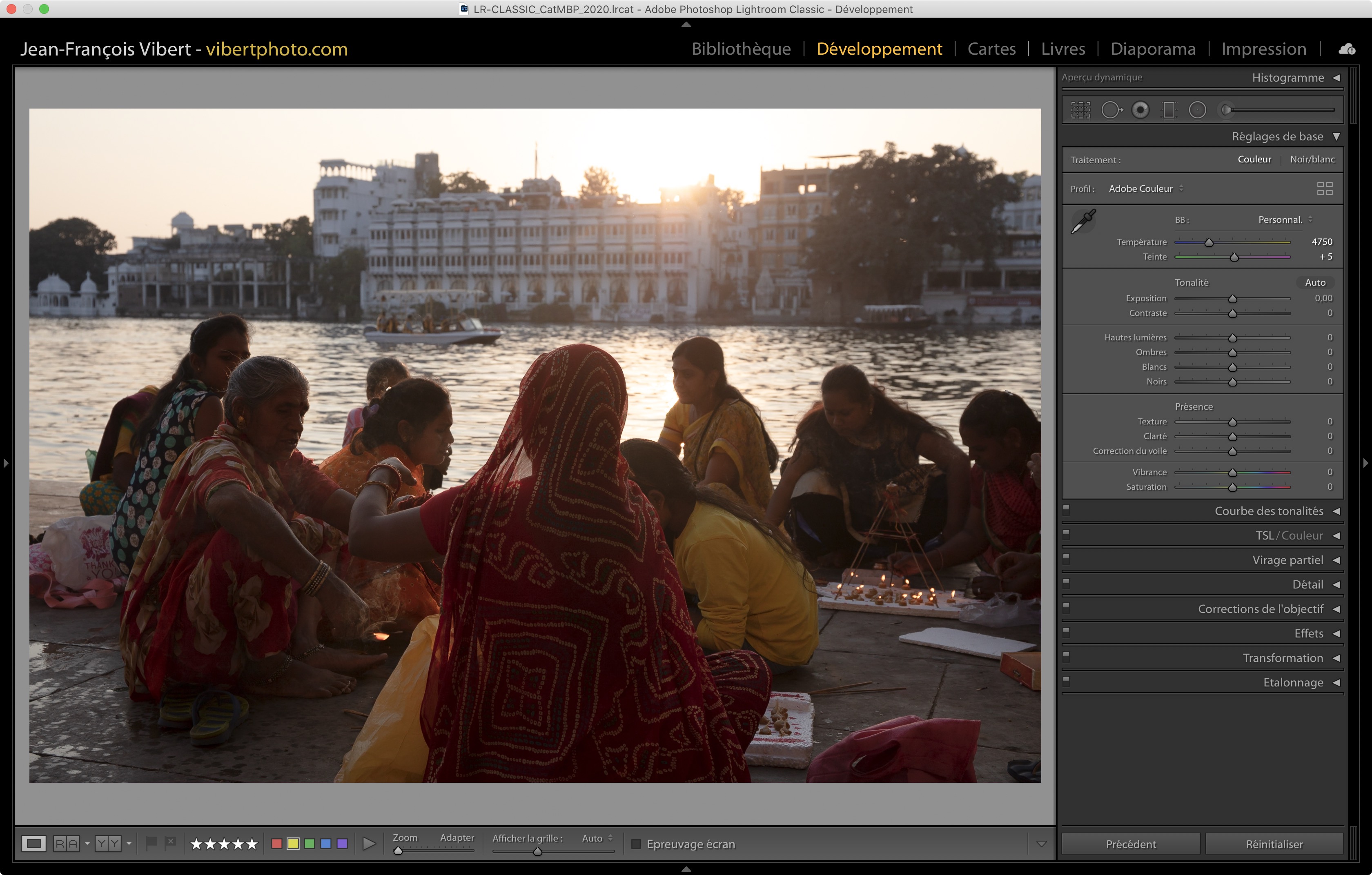Activate the Red Eye Correction tool
The image size is (1372, 875).
[x=1140, y=110]
